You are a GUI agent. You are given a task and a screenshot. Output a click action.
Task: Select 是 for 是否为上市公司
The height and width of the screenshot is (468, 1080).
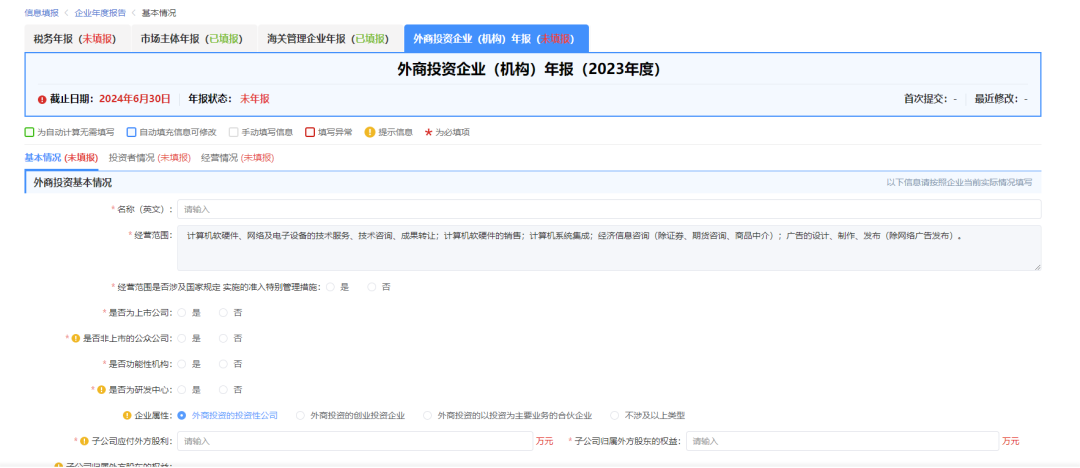(182, 313)
